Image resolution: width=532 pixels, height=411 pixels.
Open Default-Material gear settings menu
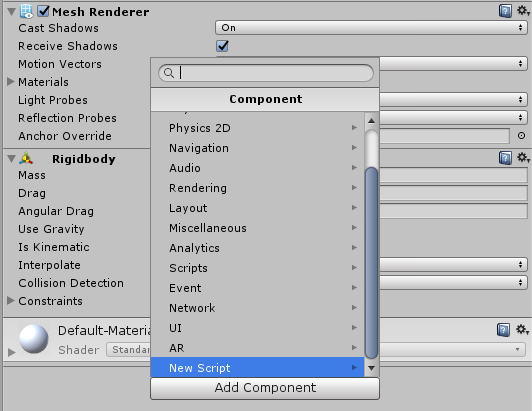[522, 329]
